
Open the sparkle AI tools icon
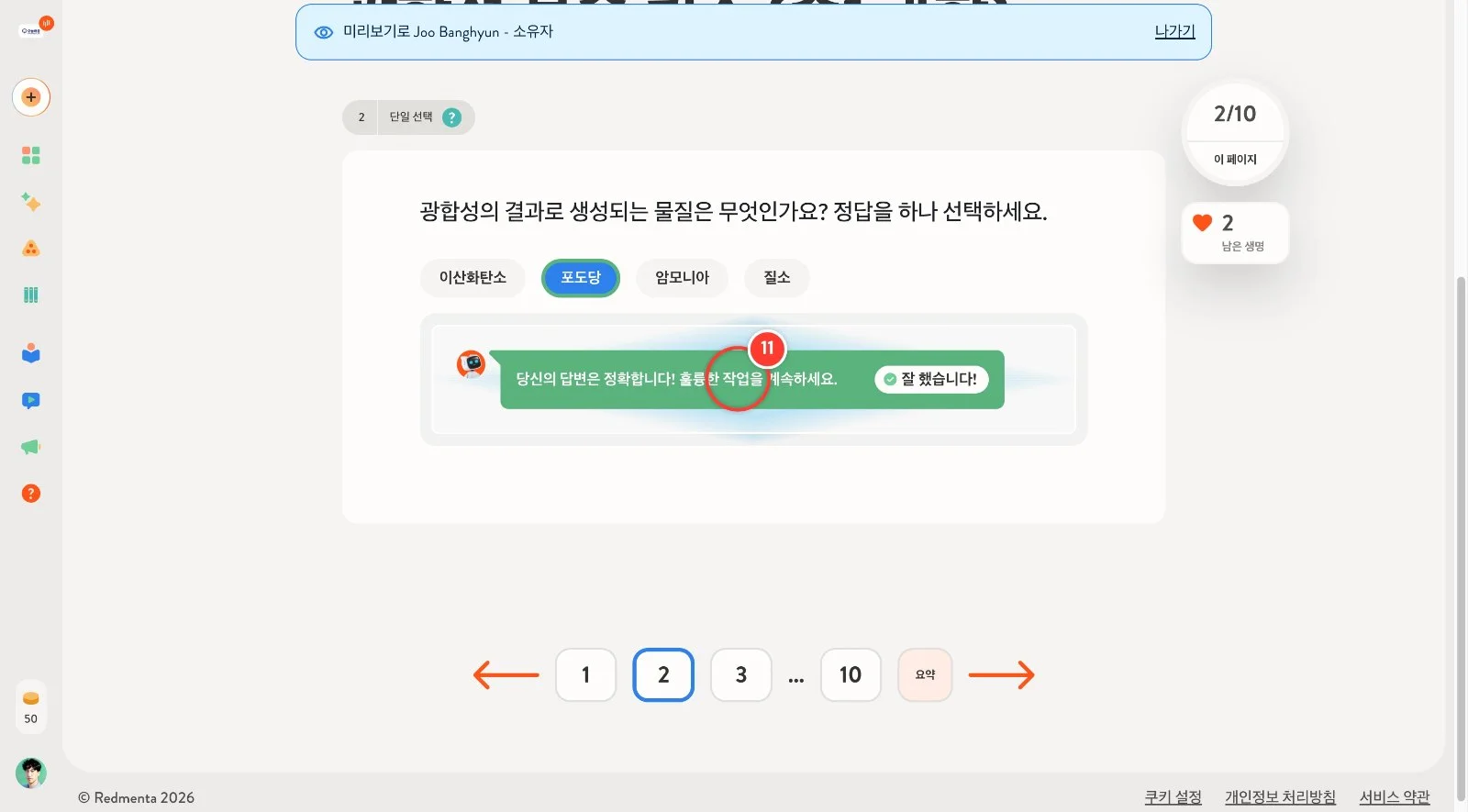(x=31, y=202)
